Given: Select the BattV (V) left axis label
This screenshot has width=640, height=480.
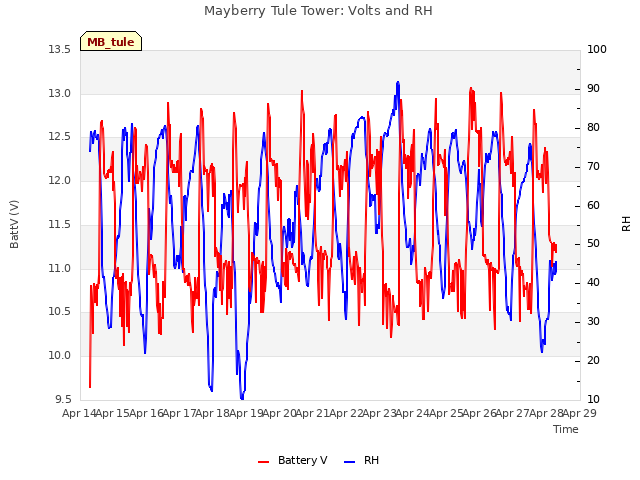Looking at the screenshot, I should click(14, 224).
